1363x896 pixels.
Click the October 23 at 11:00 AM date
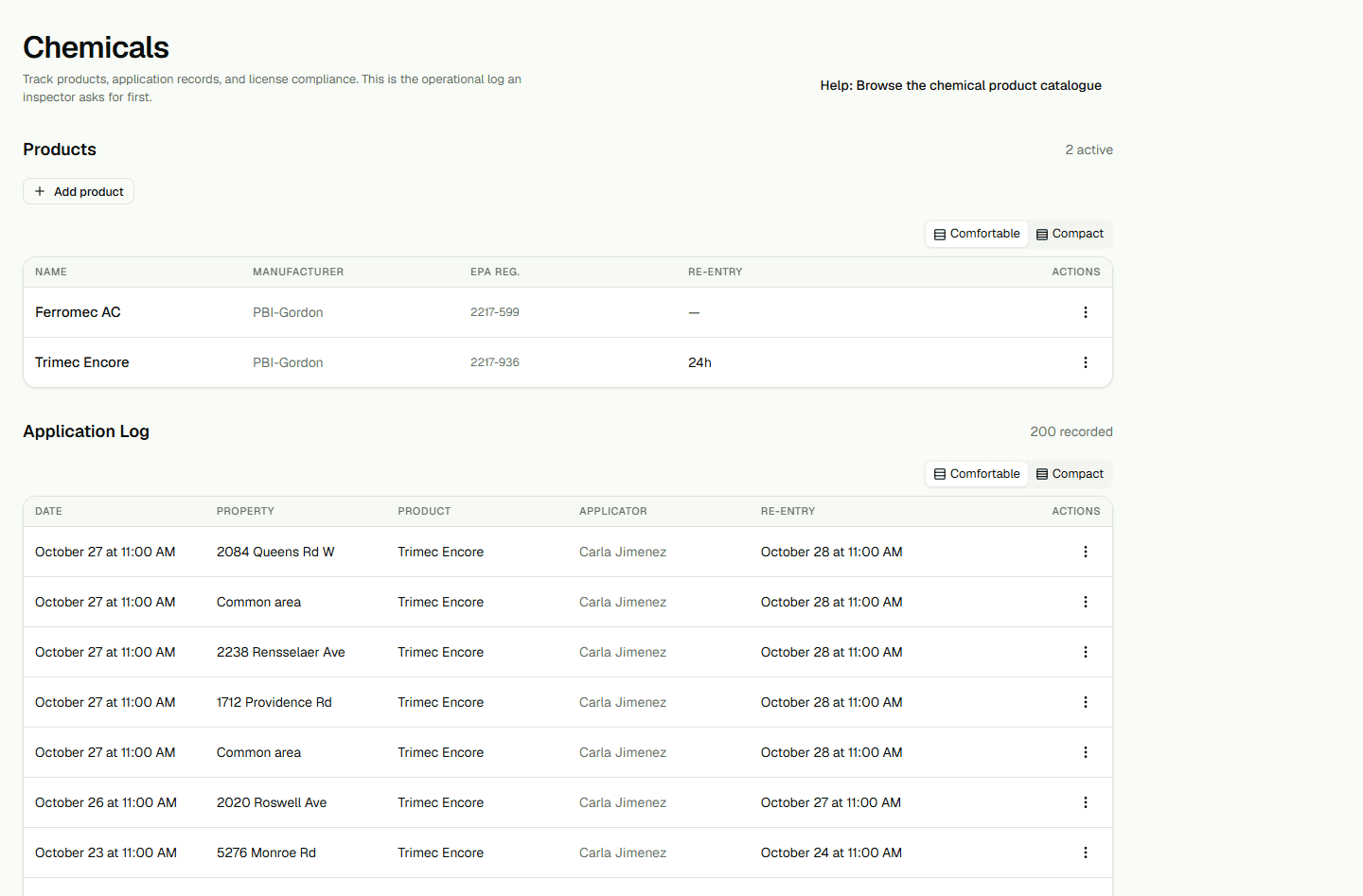pyautogui.click(x=106, y=852)
